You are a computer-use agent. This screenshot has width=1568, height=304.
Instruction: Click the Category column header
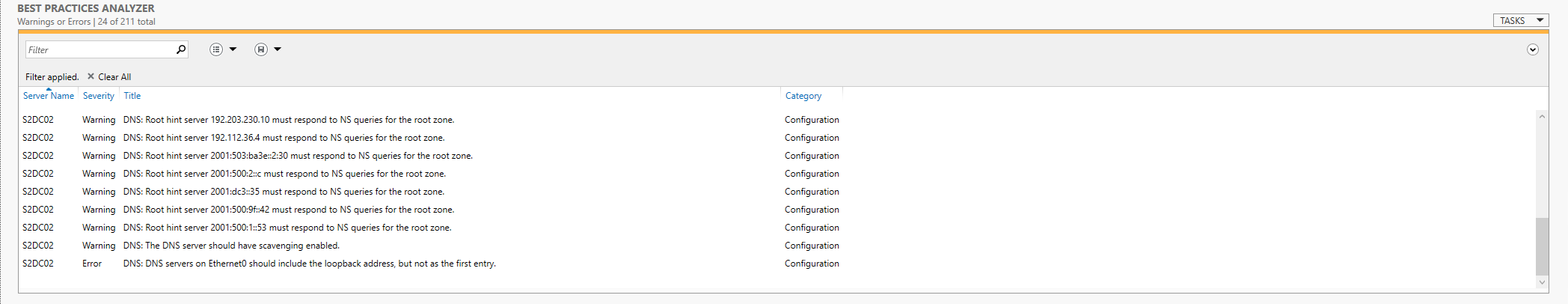point(803,96)
